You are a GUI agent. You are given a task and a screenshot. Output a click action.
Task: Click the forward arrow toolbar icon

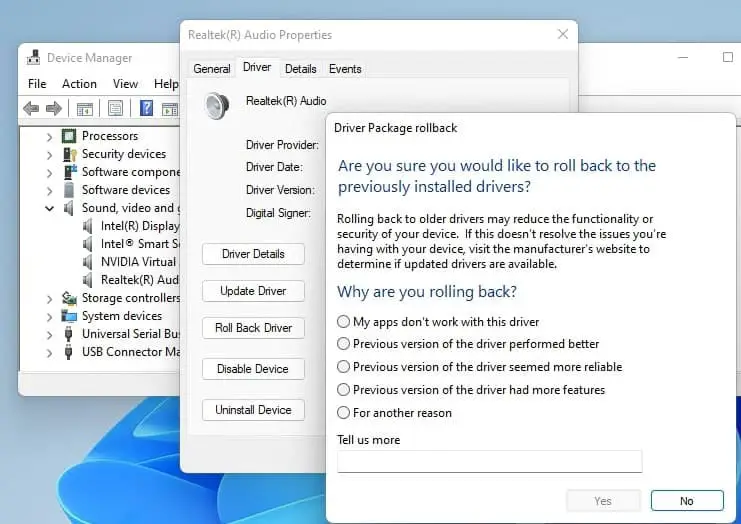pyautogui.click(x=53, y=108)
